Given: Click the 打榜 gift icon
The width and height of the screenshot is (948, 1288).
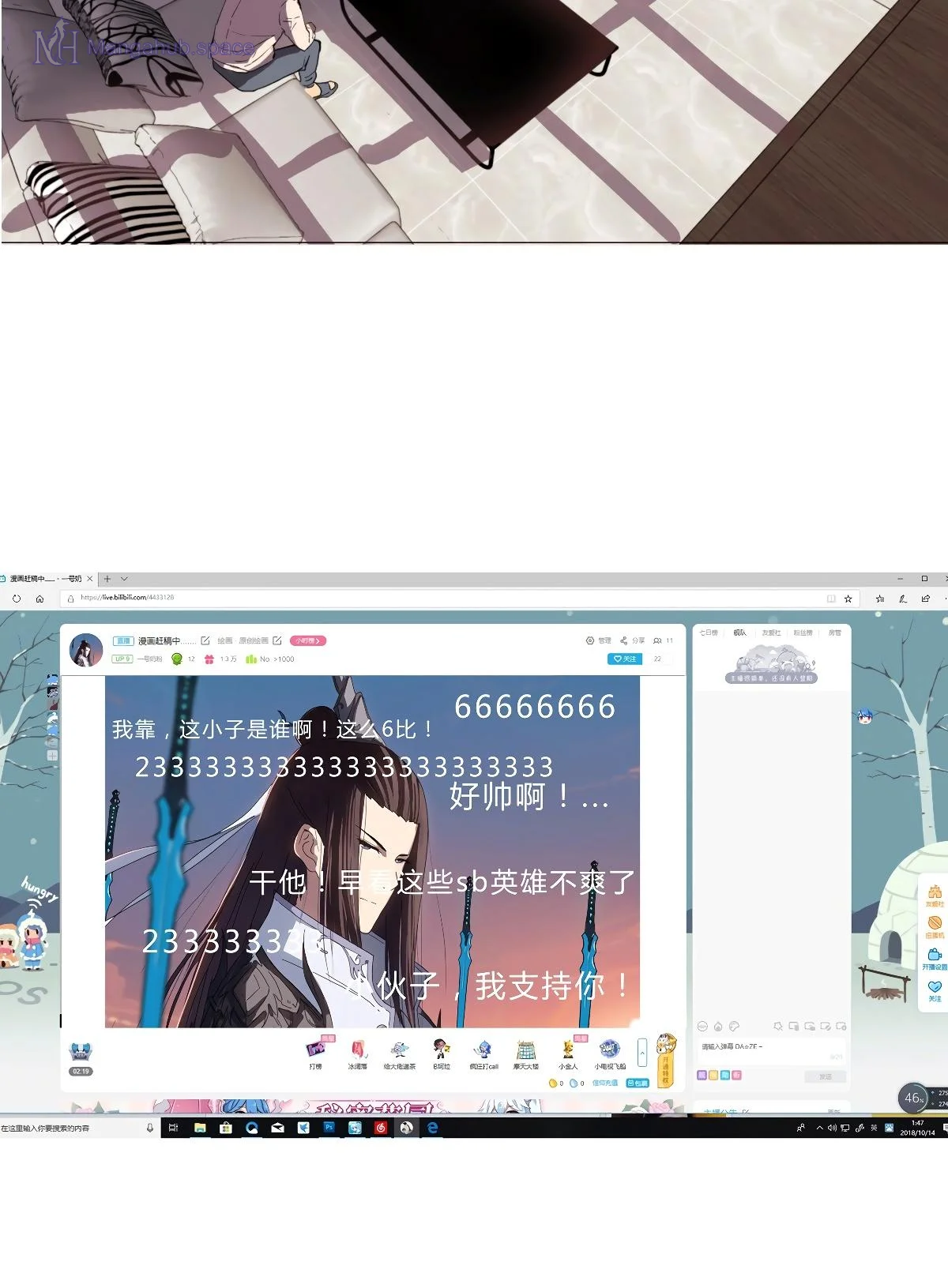Looking at the screenshot, I should [x=315, y=1050].
